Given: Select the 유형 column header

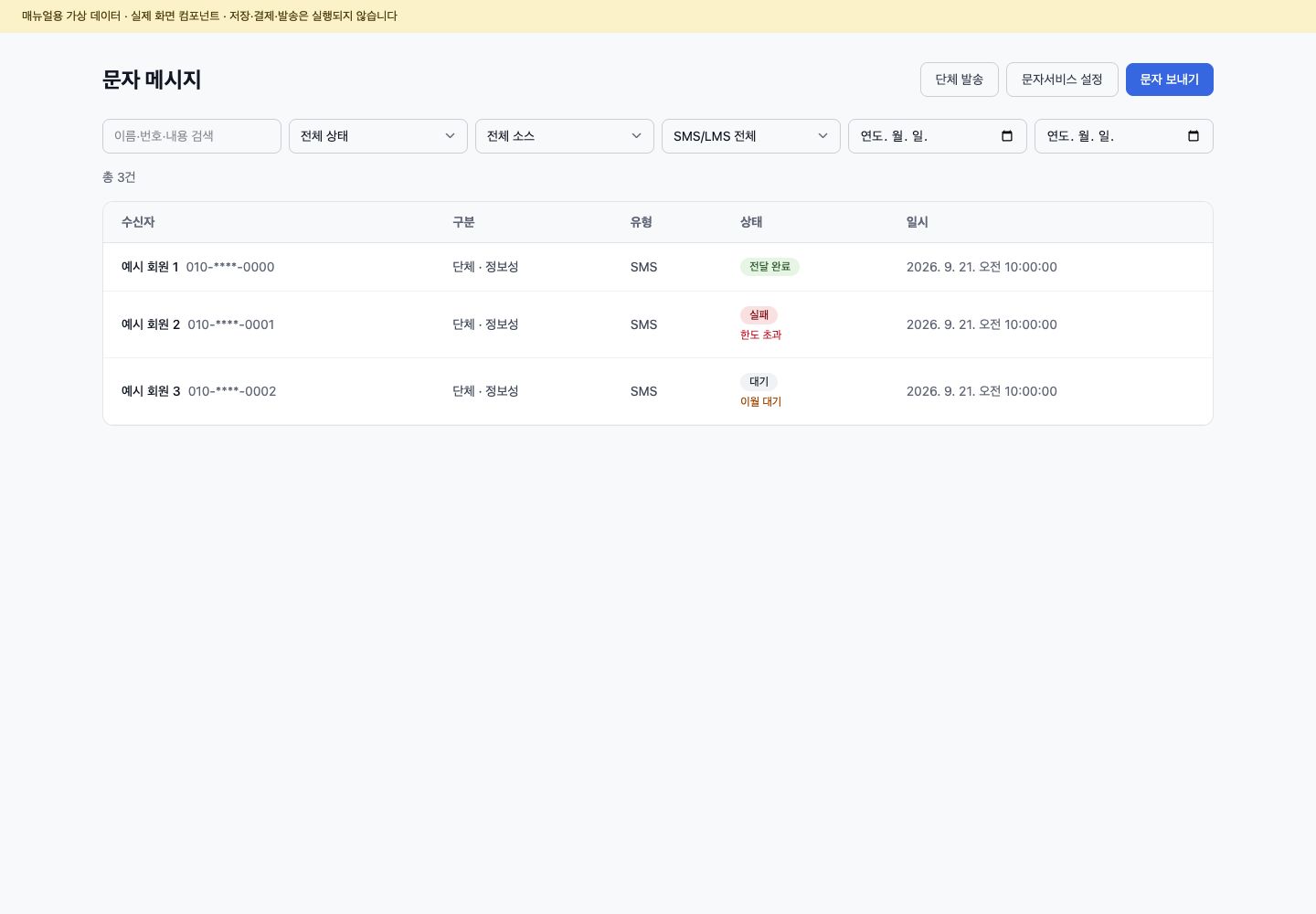Looking at the screenshot, I should [642, 222].
